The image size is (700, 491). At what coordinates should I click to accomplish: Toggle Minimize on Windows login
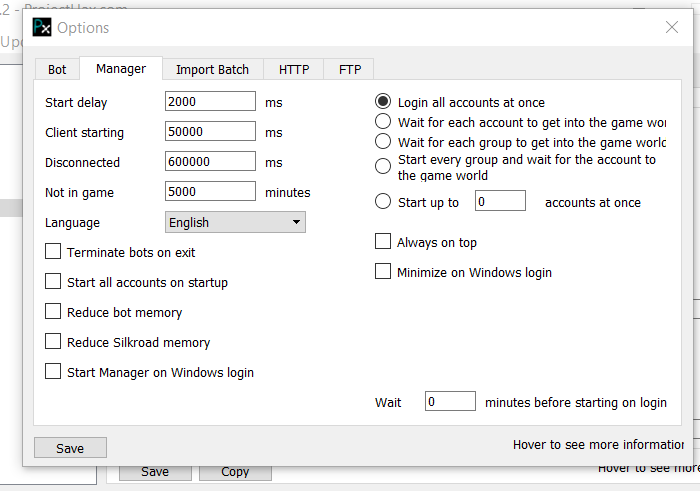tap(383, 272)
